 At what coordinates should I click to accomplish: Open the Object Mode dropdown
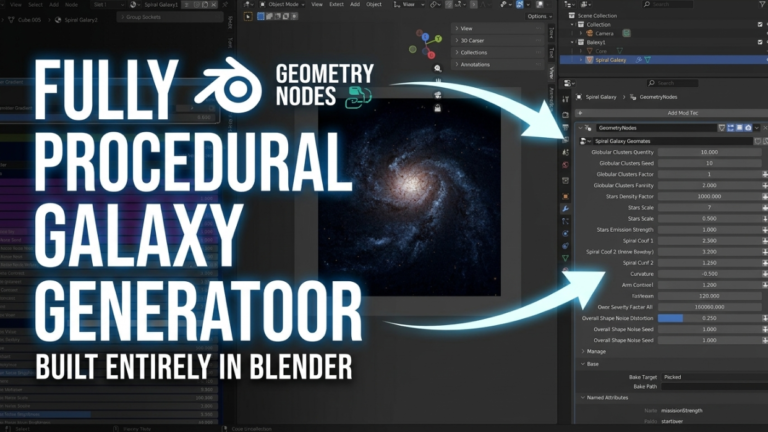point(282,4)
